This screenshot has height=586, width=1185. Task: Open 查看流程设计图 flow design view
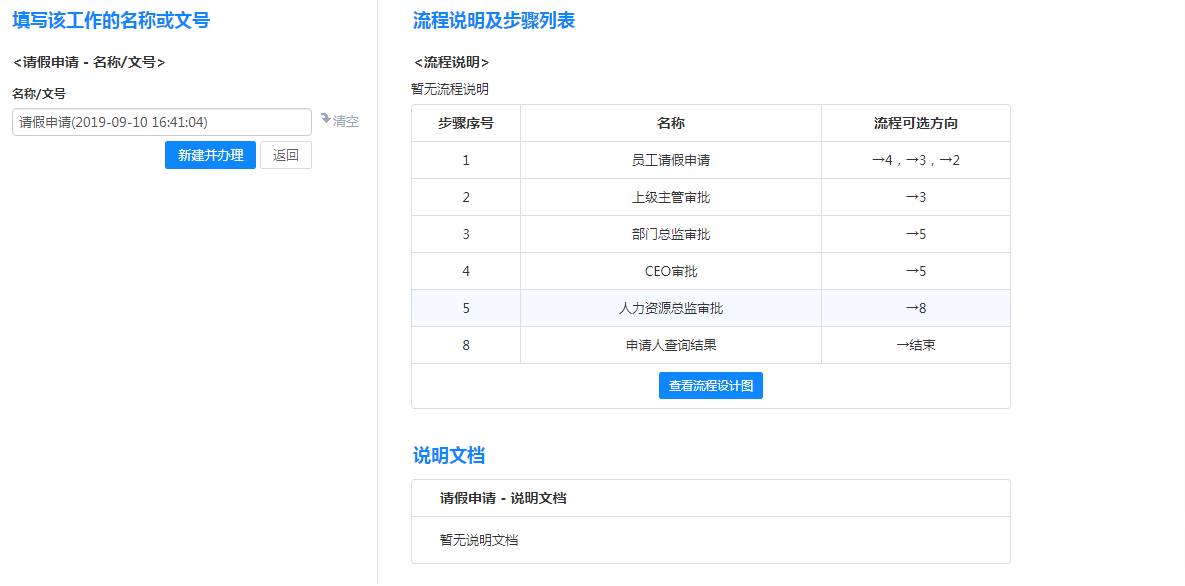point(710,386)
